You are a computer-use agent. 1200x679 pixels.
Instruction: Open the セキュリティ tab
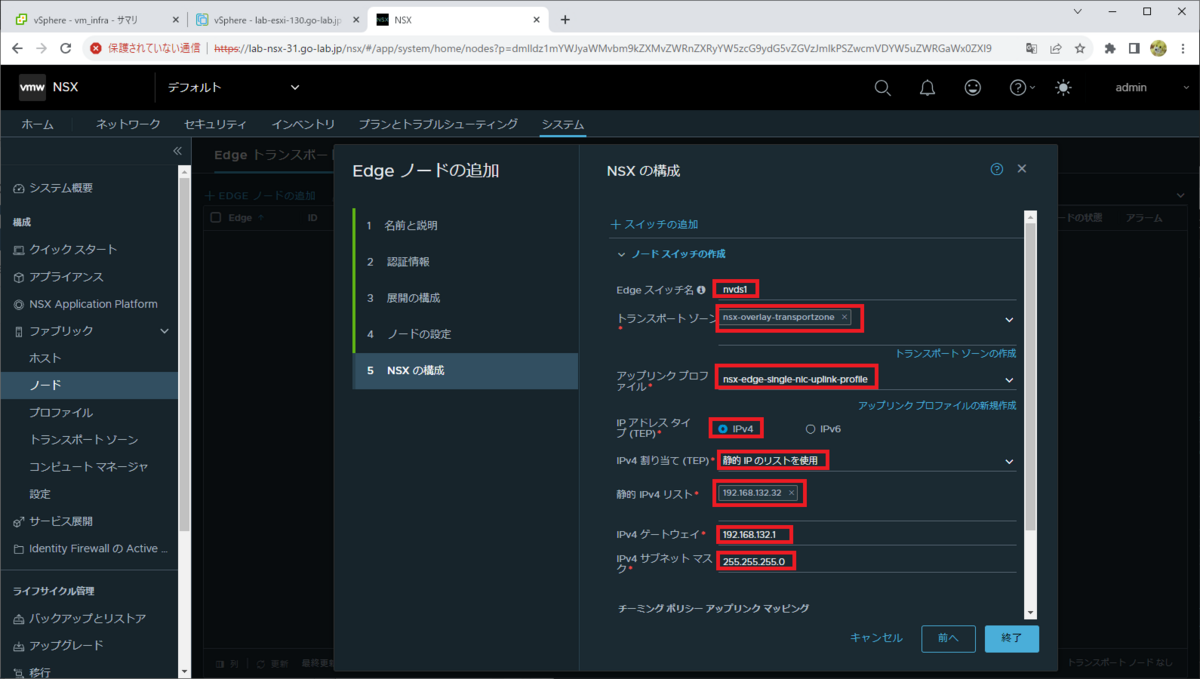[215, 125]
